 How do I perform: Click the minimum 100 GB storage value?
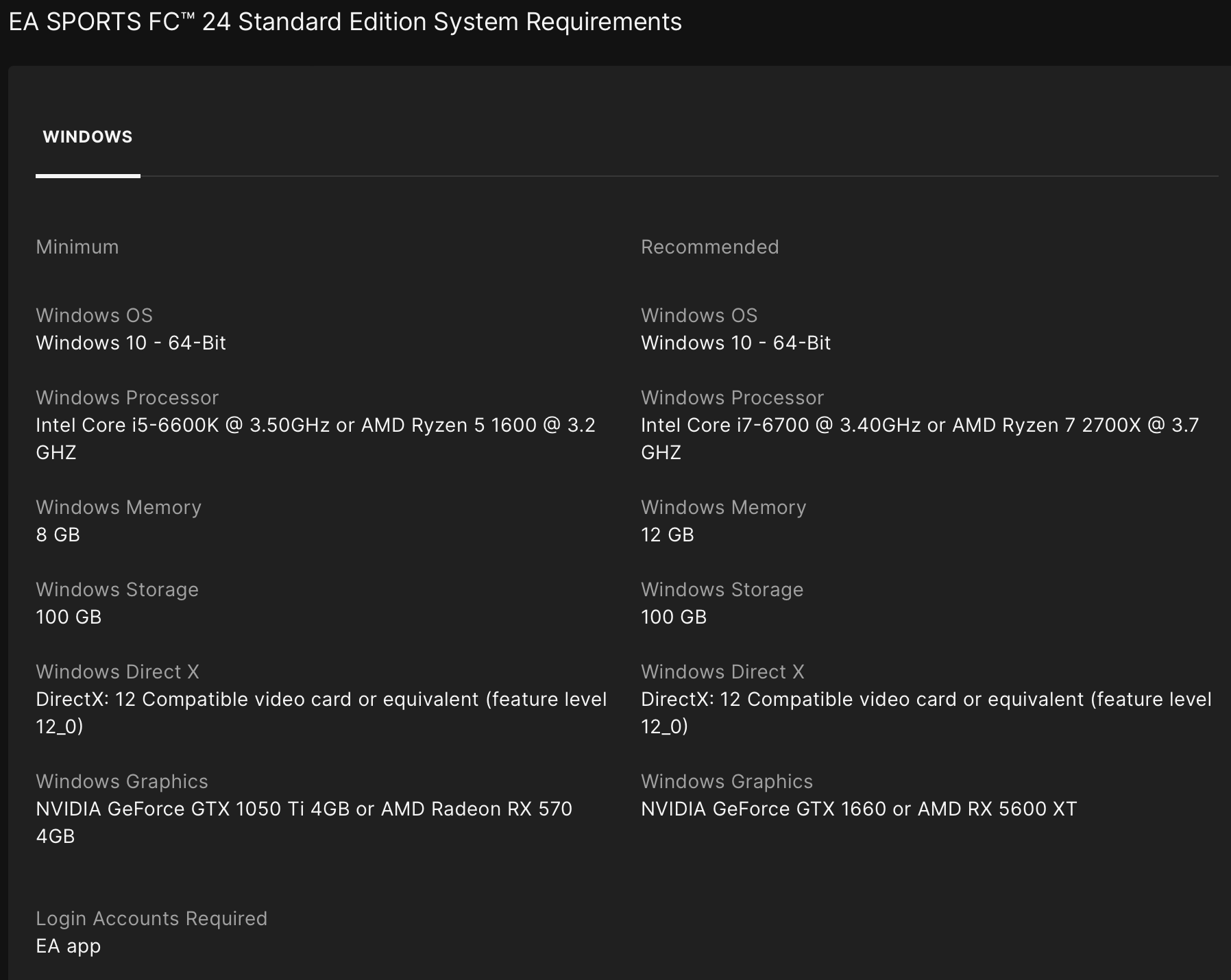click(69, 617)
